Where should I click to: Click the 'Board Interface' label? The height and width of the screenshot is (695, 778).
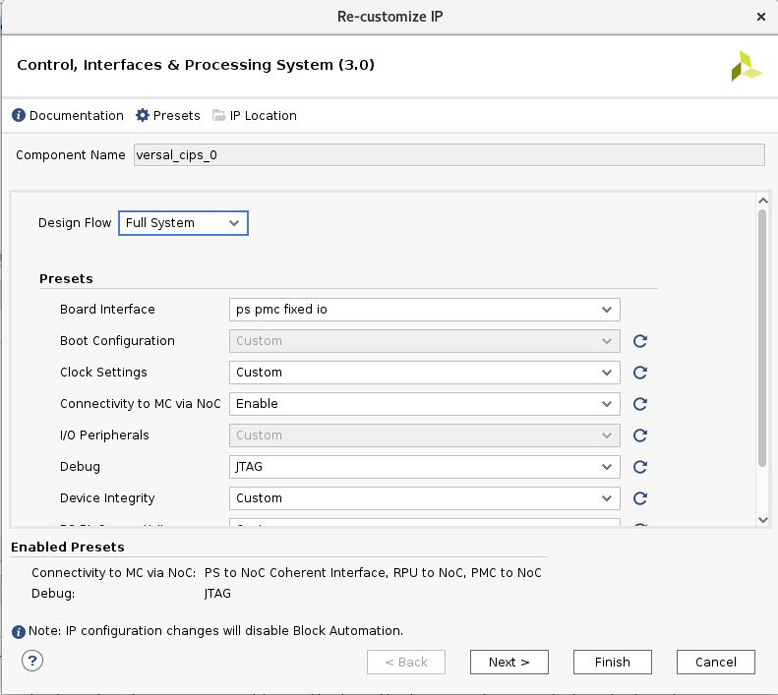point(108,309)
